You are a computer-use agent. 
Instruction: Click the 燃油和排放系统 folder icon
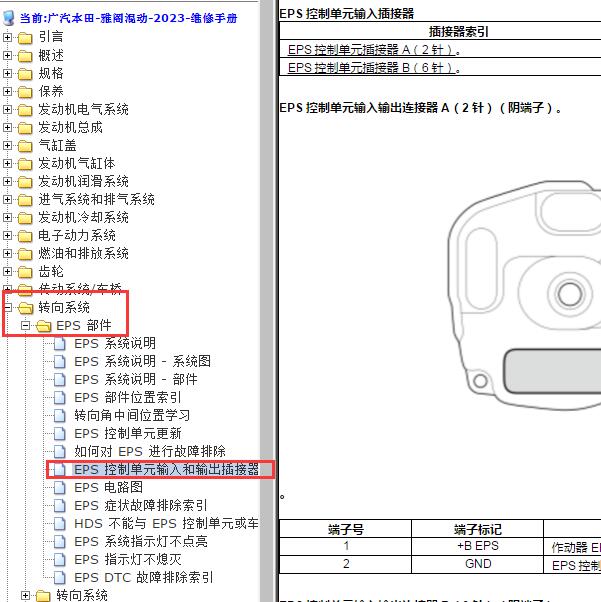(25, 254)
